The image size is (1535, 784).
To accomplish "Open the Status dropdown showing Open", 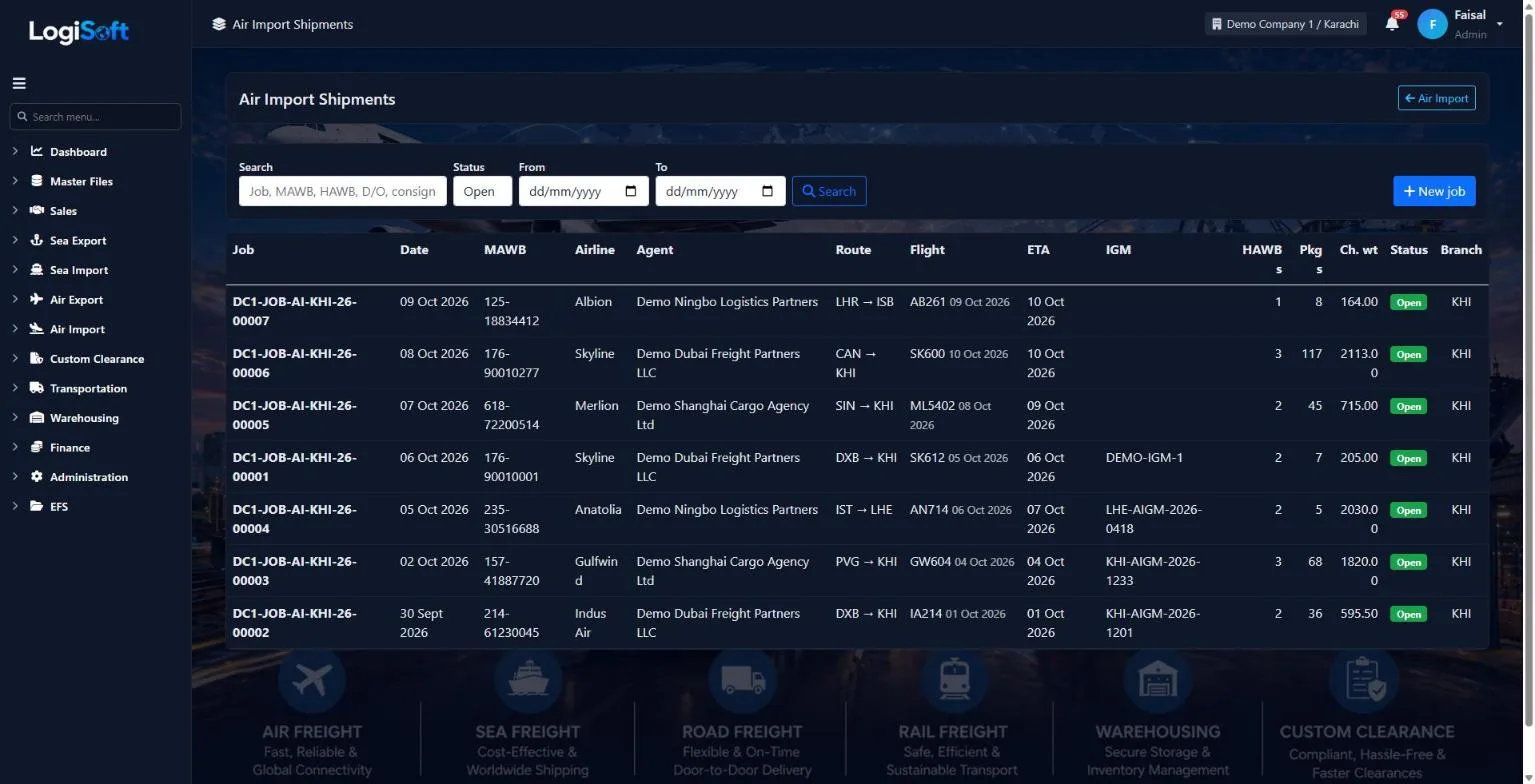I will point(482,191).
